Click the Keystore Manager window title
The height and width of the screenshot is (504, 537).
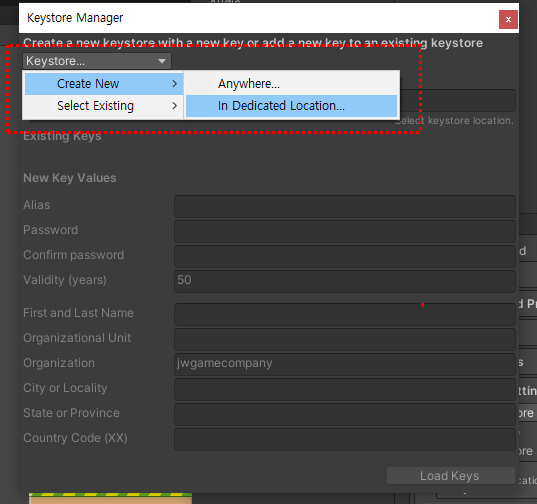point(75,18)
